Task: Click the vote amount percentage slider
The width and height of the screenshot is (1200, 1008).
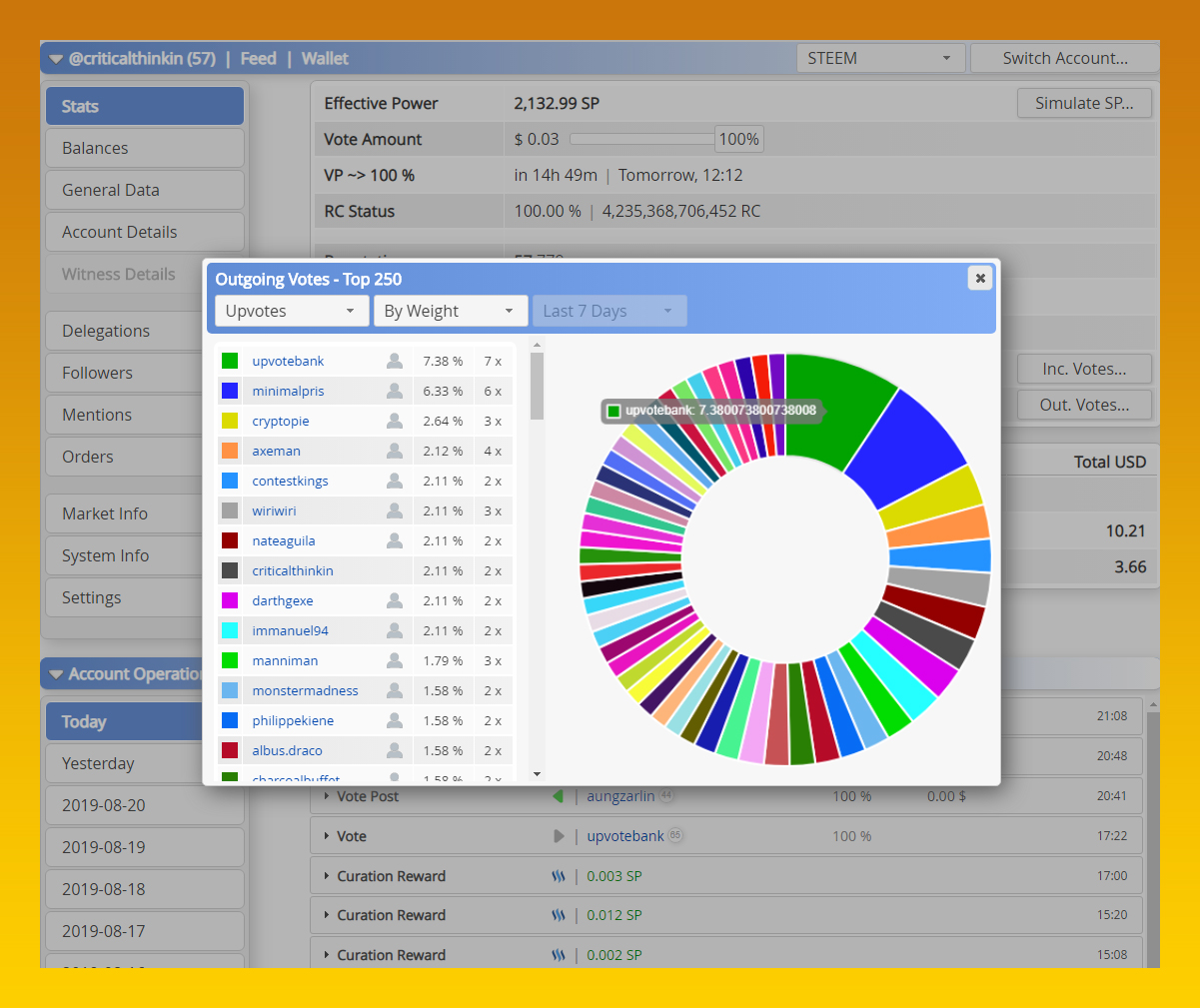Action: tap(641, 139)
